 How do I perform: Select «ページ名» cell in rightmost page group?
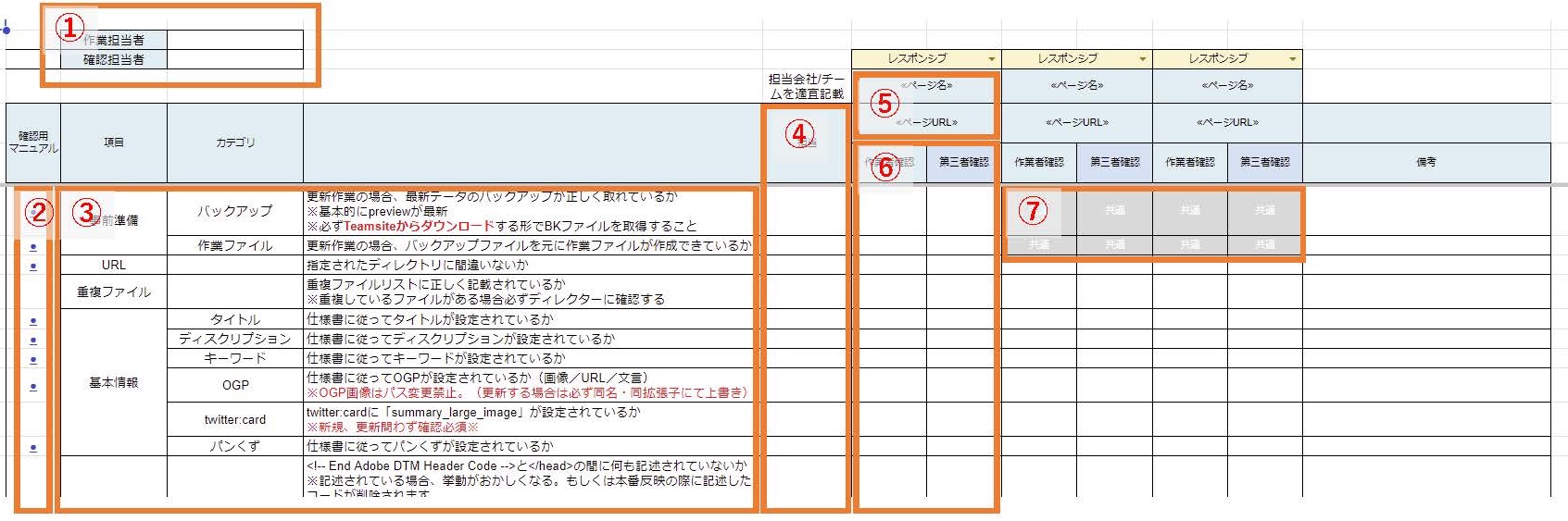click(x=1227, y=85)
